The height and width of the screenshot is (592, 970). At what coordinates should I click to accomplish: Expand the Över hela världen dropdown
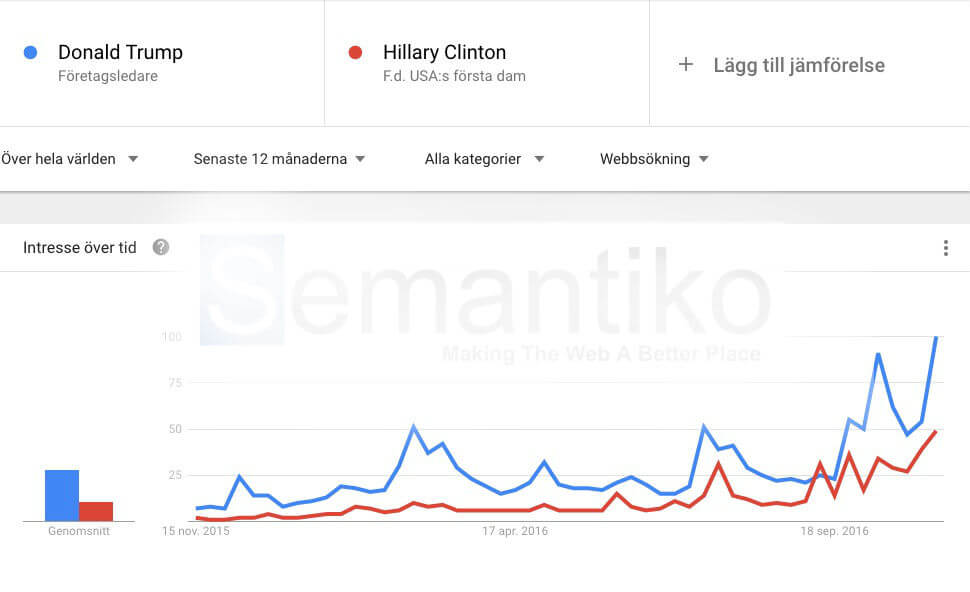68,159
